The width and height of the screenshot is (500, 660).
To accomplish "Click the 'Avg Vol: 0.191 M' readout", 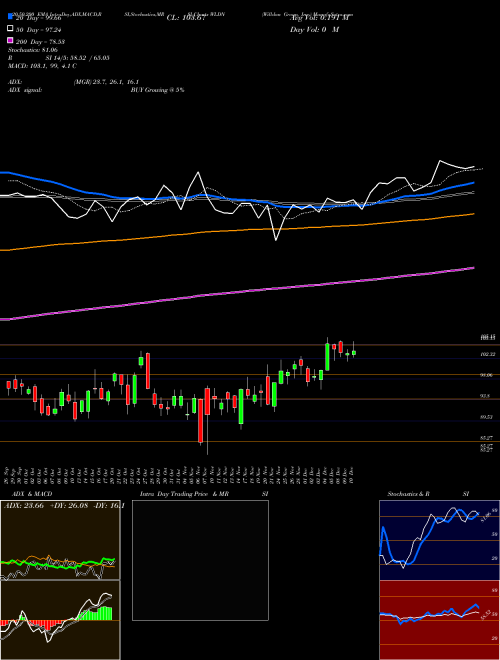I will point(319,18).
